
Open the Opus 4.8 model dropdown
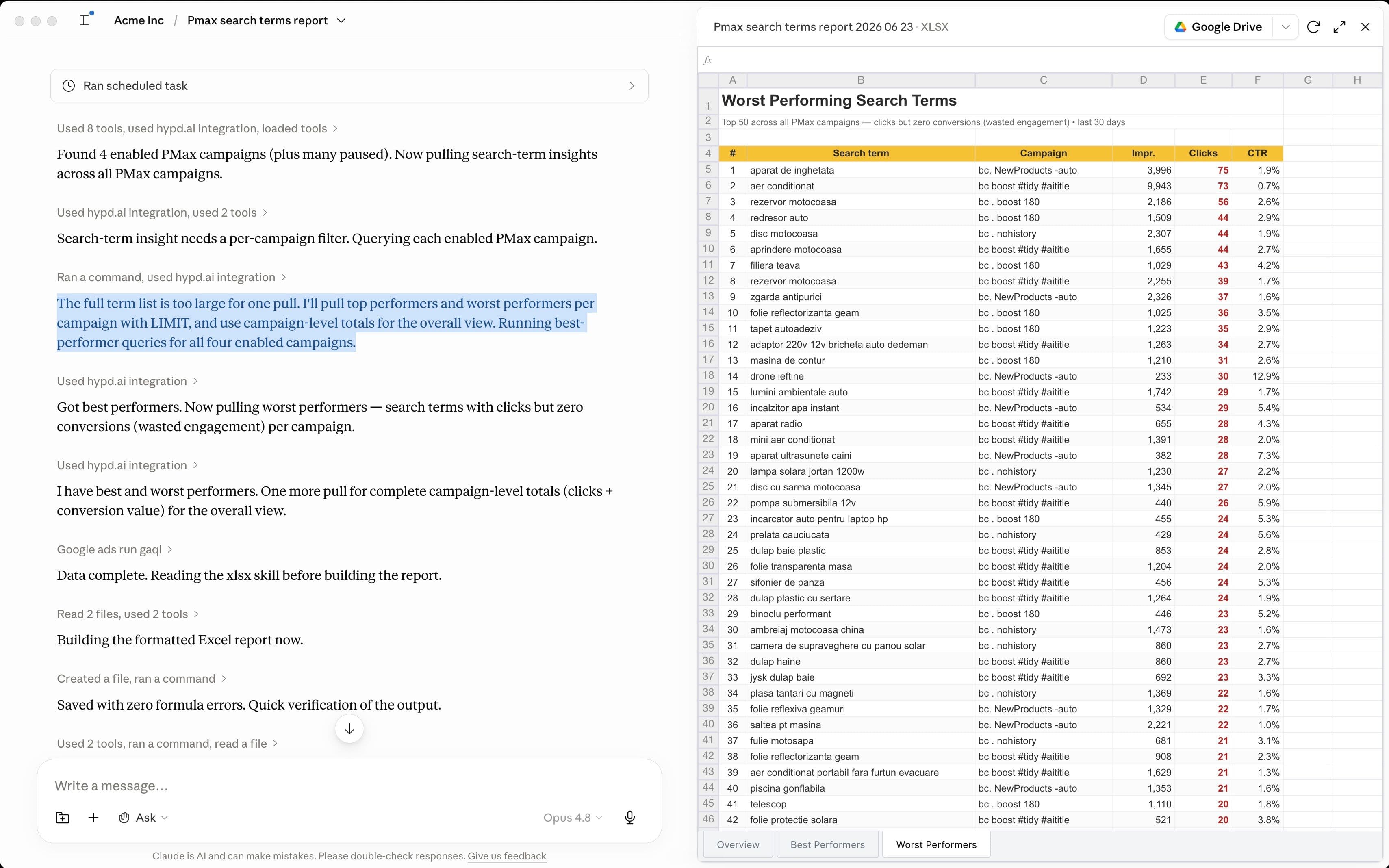573,818
